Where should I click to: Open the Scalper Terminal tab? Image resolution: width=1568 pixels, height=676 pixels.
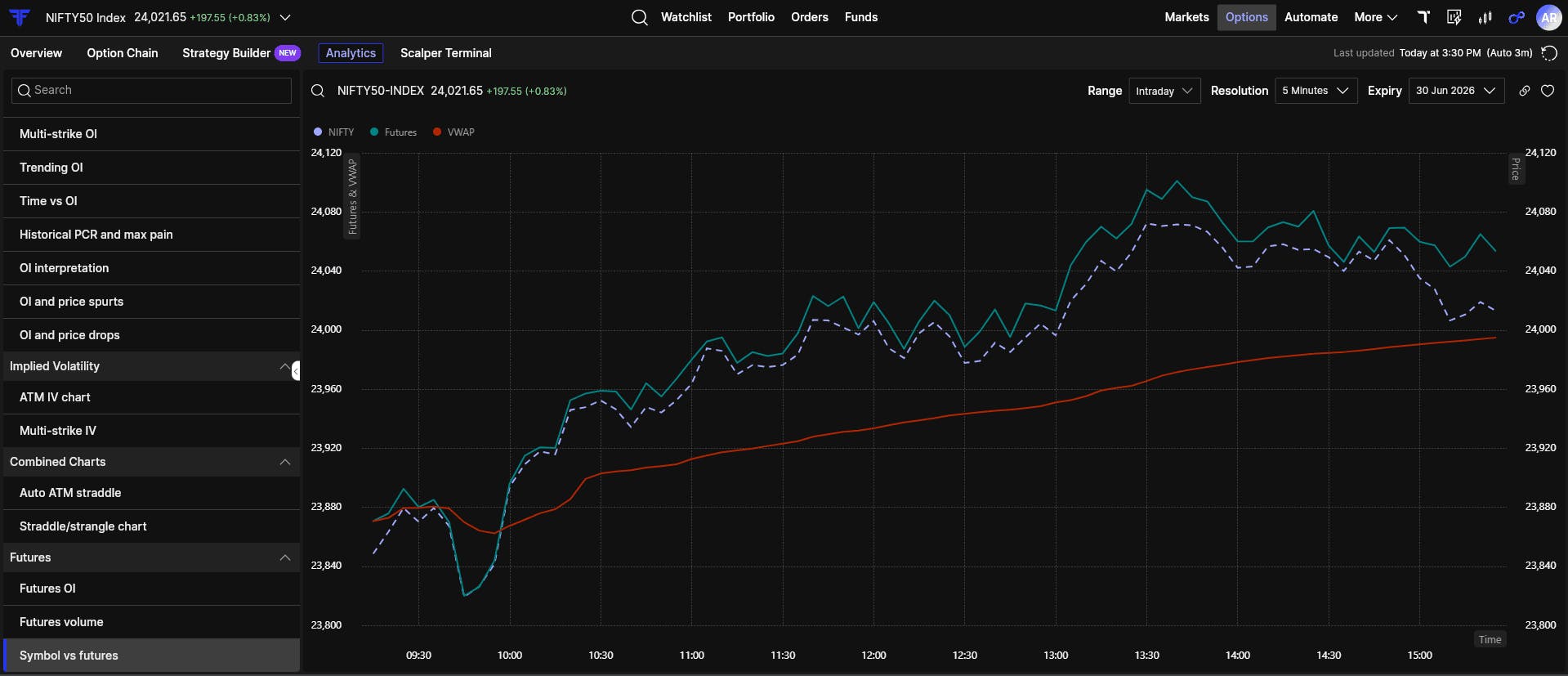point(446,53)
